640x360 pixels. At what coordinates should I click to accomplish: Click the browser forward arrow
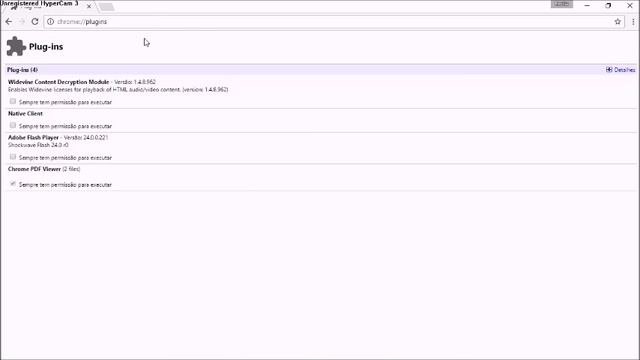coord(22,22)
